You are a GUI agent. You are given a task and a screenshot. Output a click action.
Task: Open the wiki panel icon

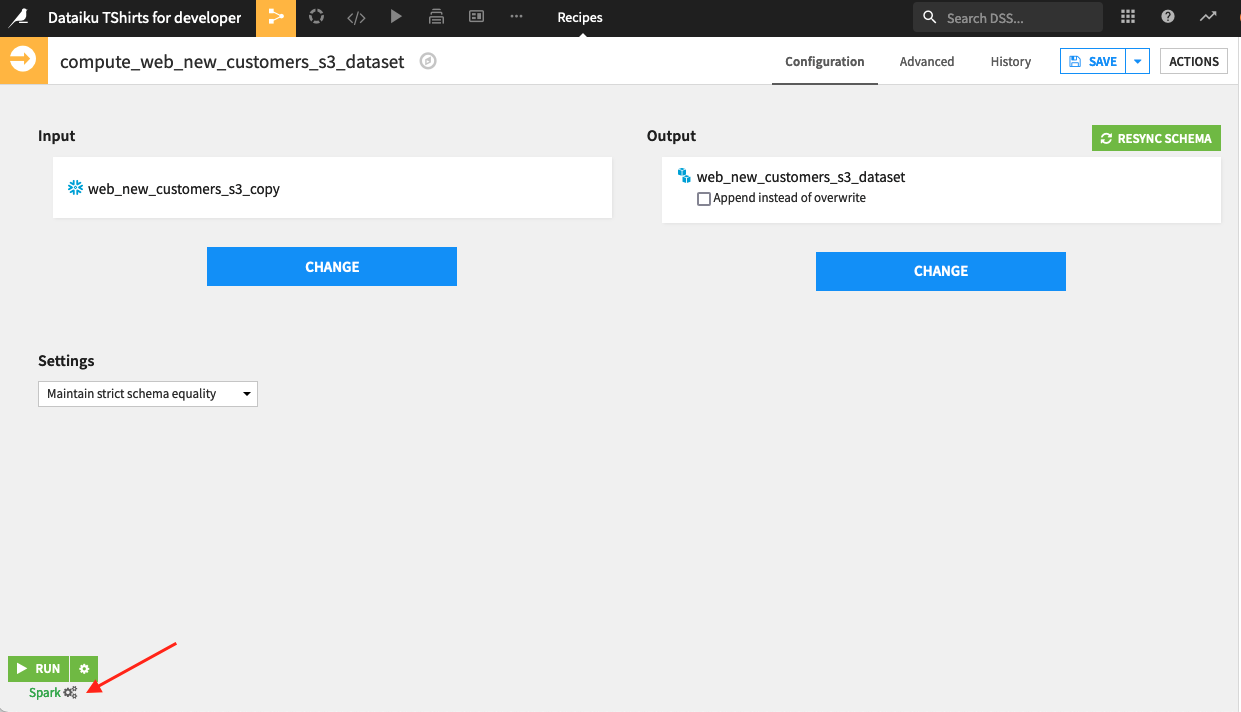click(x=476, y=17)
